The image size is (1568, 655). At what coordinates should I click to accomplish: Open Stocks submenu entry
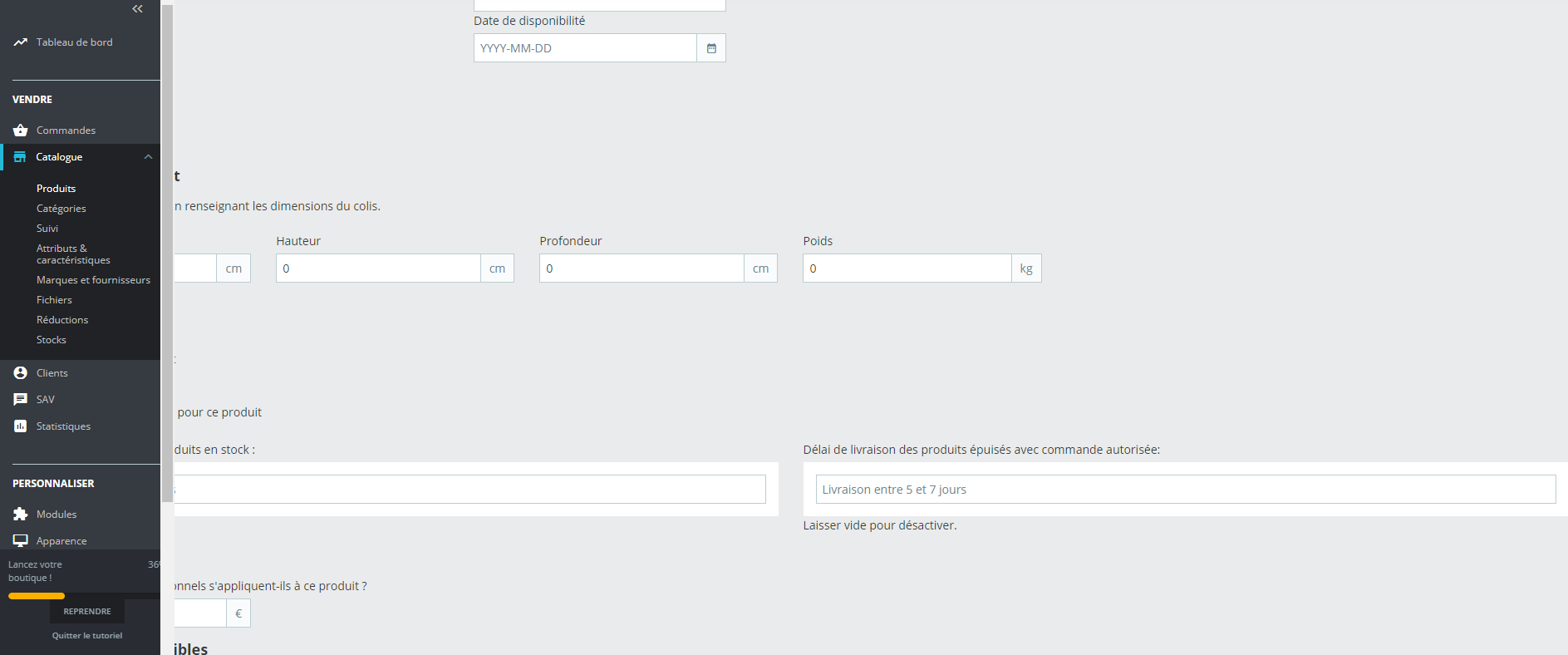pyautogui.click(x=51, y=340)
